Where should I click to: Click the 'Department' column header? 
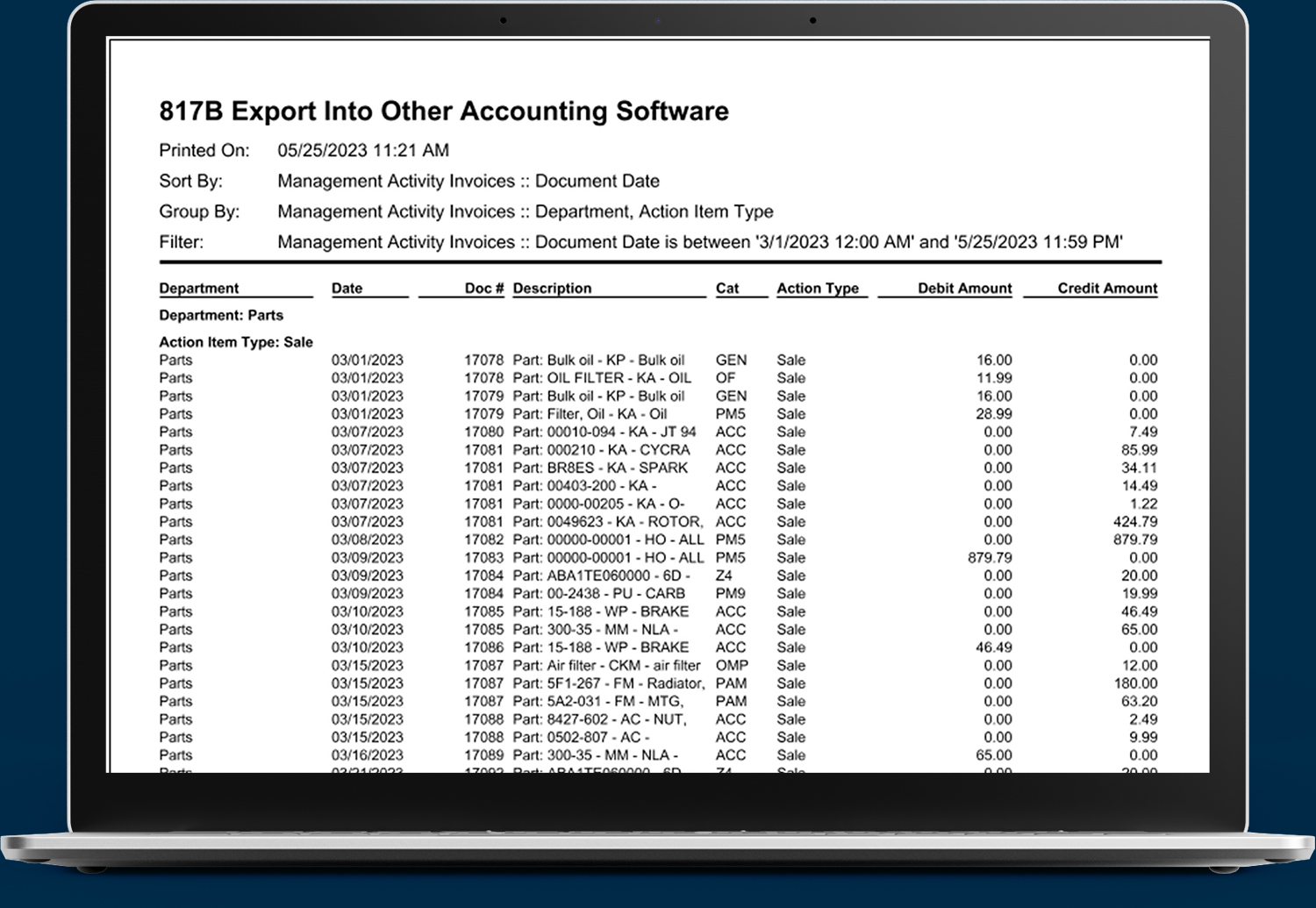[199, 288]
